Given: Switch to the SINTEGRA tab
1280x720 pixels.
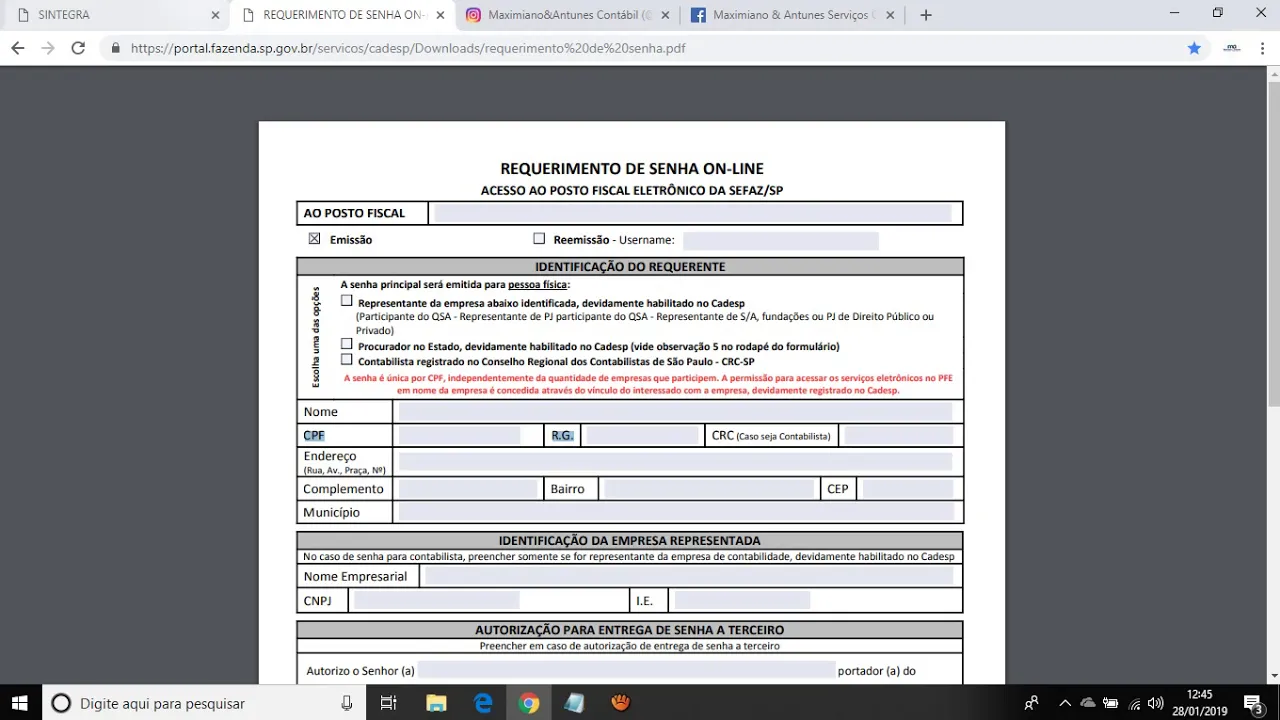Looking at the screenshot, I should coord(115,15).
